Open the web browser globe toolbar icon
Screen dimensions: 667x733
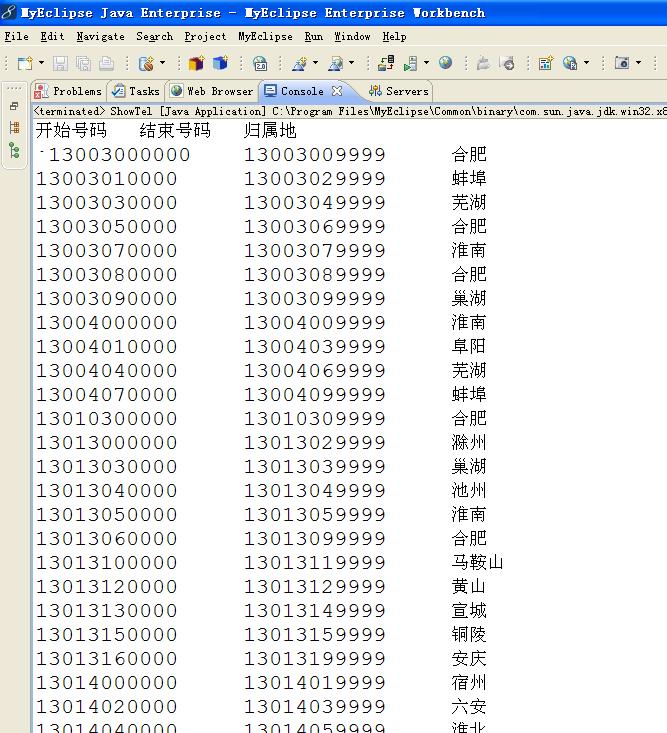(x=445, y=62)
